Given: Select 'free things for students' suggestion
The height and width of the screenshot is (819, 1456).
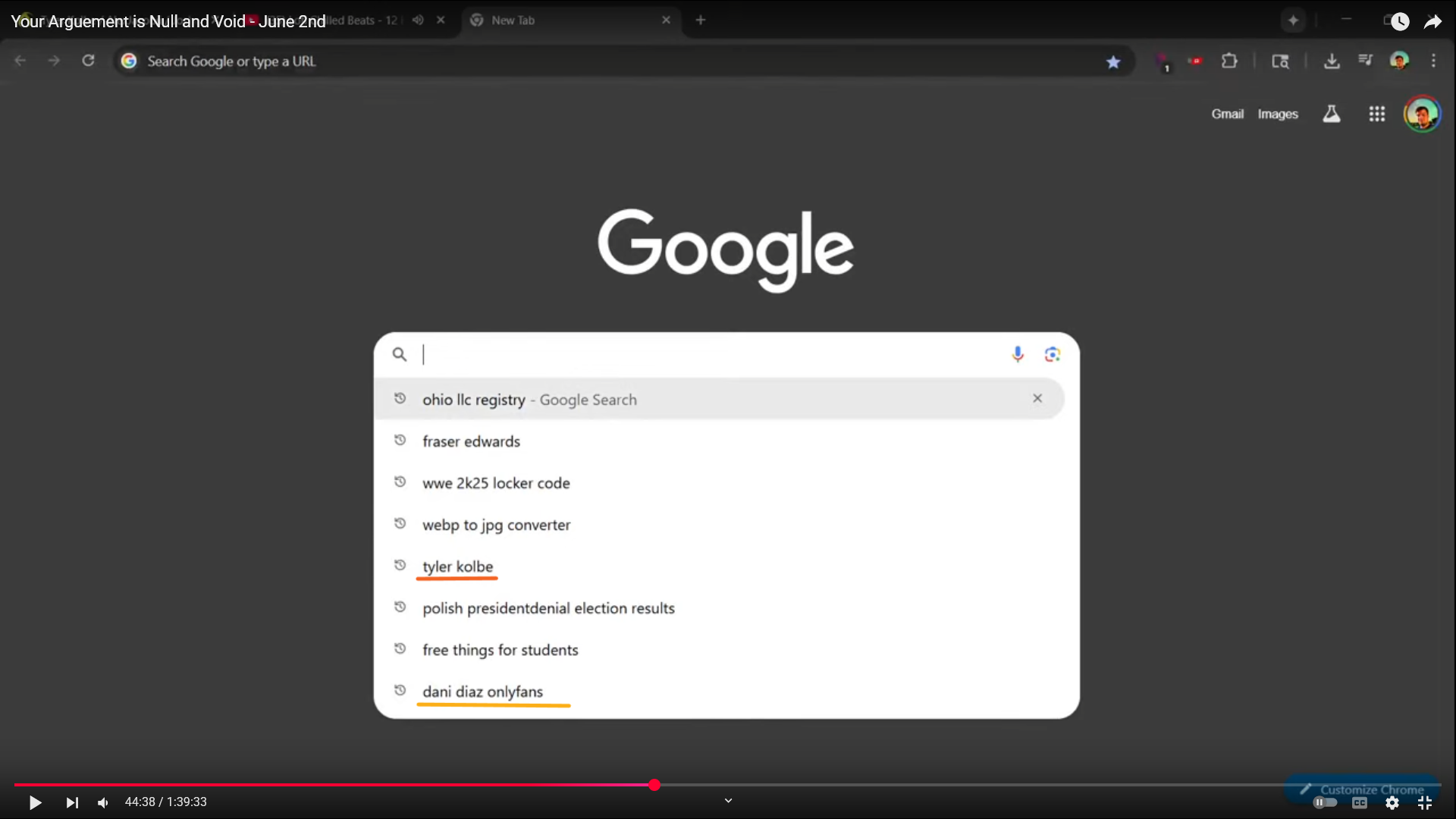Looking at the screenshot, I should [x=719, y=649].
